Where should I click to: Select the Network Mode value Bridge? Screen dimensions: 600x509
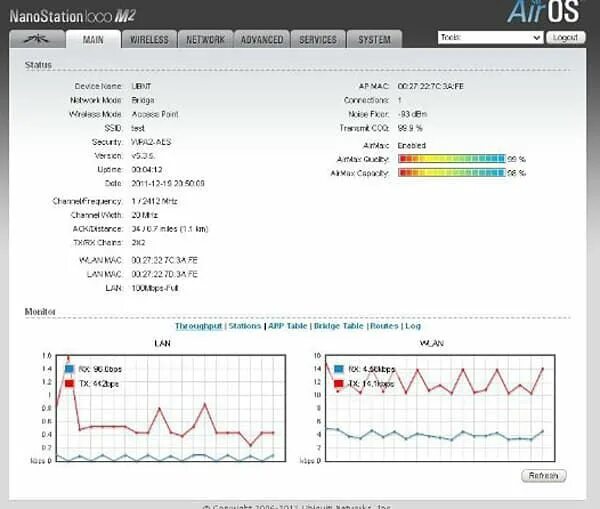coord(143,100)
